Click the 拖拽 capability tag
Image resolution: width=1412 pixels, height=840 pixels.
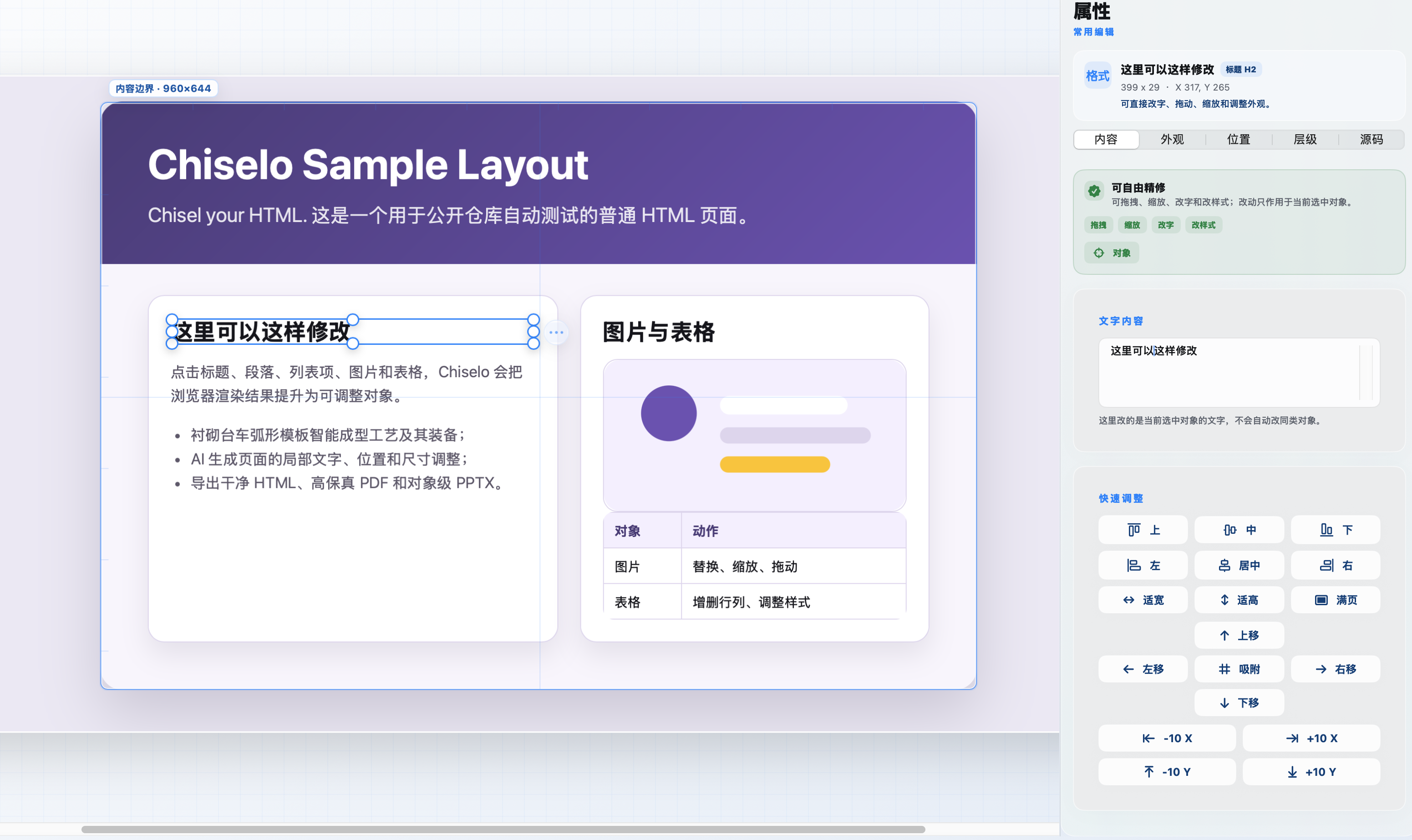tap(1098, 225)
